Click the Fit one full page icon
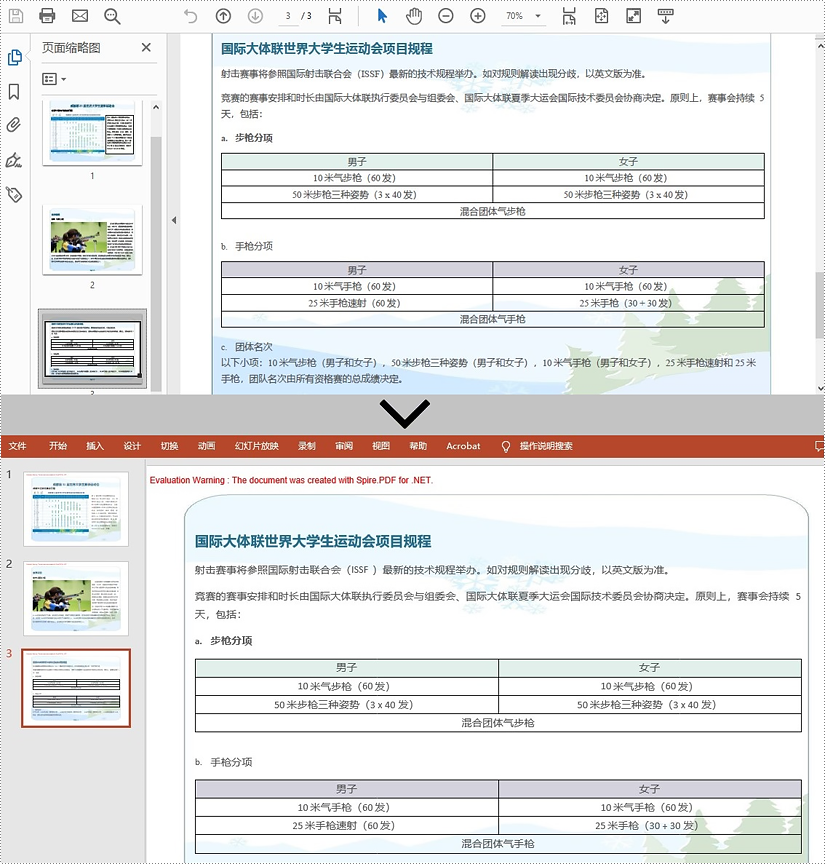Image resolution: width=825 pixels, height=864 pixels. tap(601, 16)
